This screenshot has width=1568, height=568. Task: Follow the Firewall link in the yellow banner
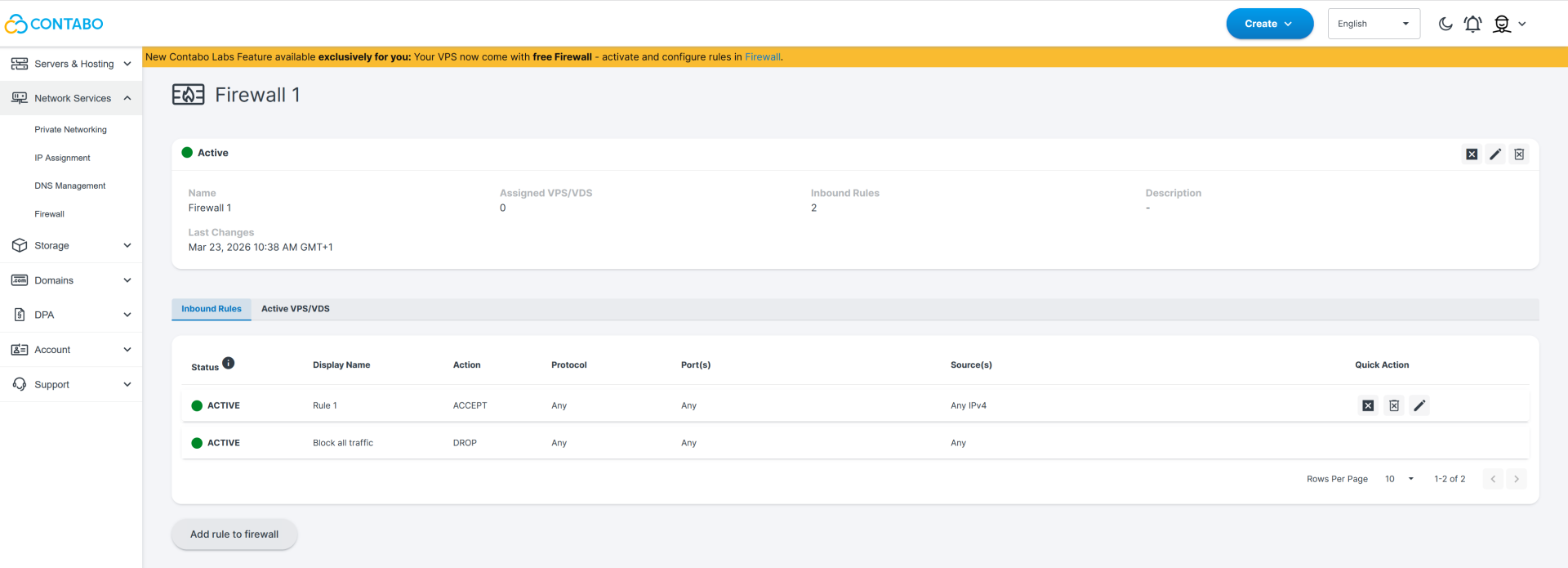762,57
